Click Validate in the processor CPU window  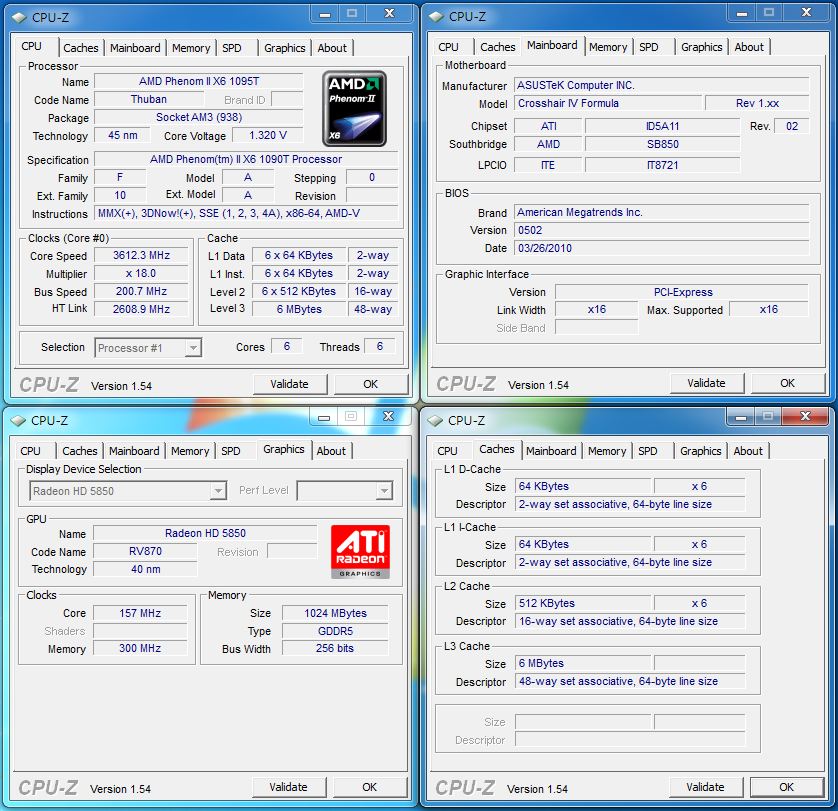tap(289, 384)
